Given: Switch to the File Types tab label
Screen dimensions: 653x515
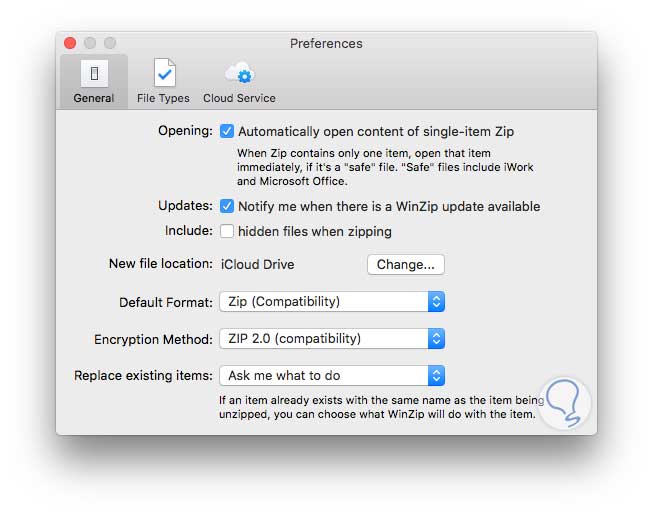Looking at the screenshot, I should coord(163,98).
